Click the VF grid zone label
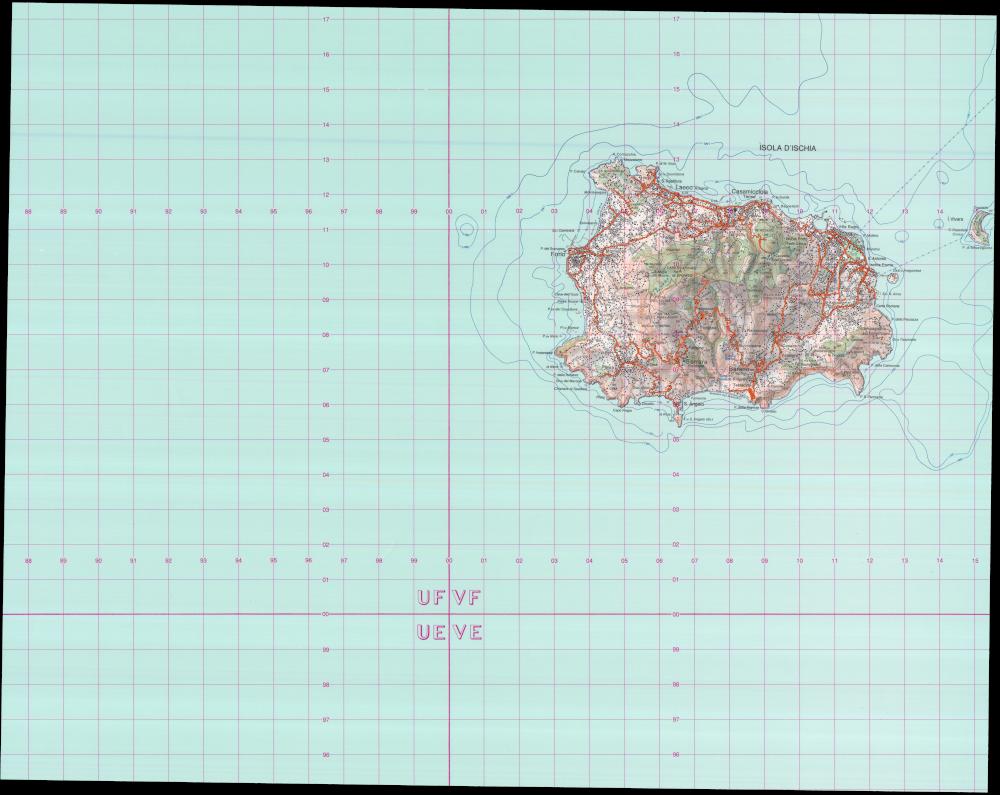The width and height of the screenshot is (1000, 795). 468,599
